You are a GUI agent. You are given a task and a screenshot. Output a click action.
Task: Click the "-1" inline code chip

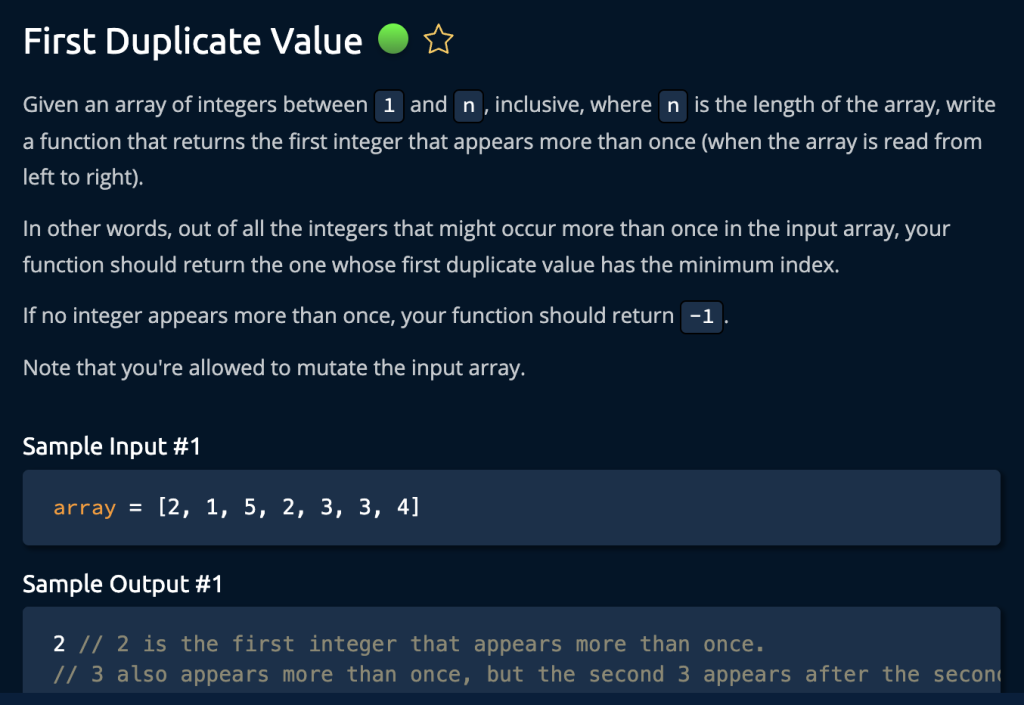701,317
